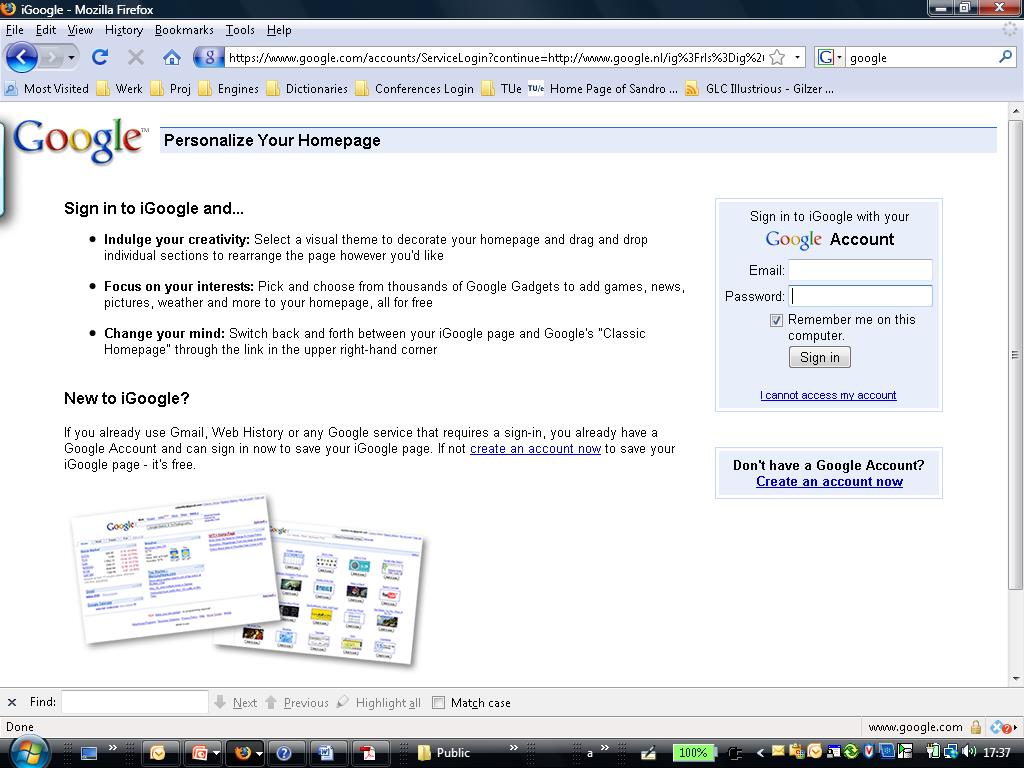The image size is (1024, 768).
Task: Show hidden tray icons with the chevron
Action: coord(760,753)
